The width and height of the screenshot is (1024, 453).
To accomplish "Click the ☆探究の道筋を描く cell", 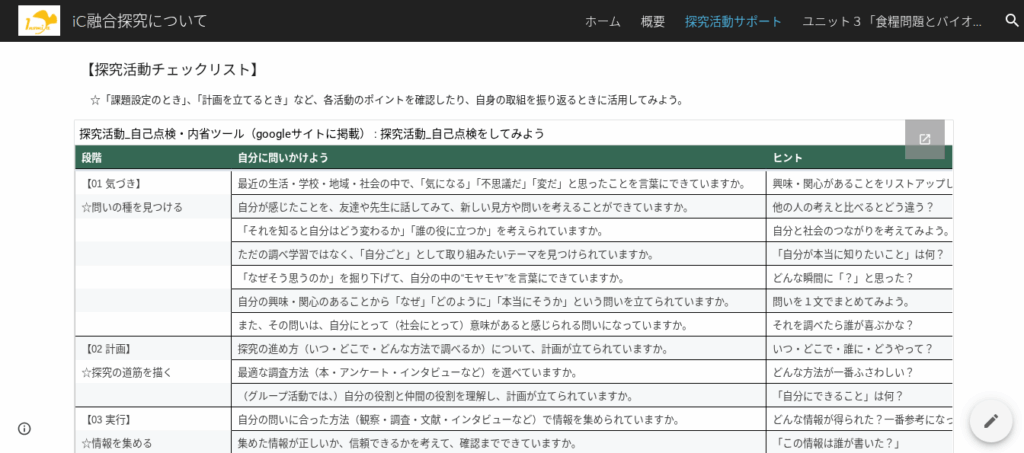I will click(127, 372).
